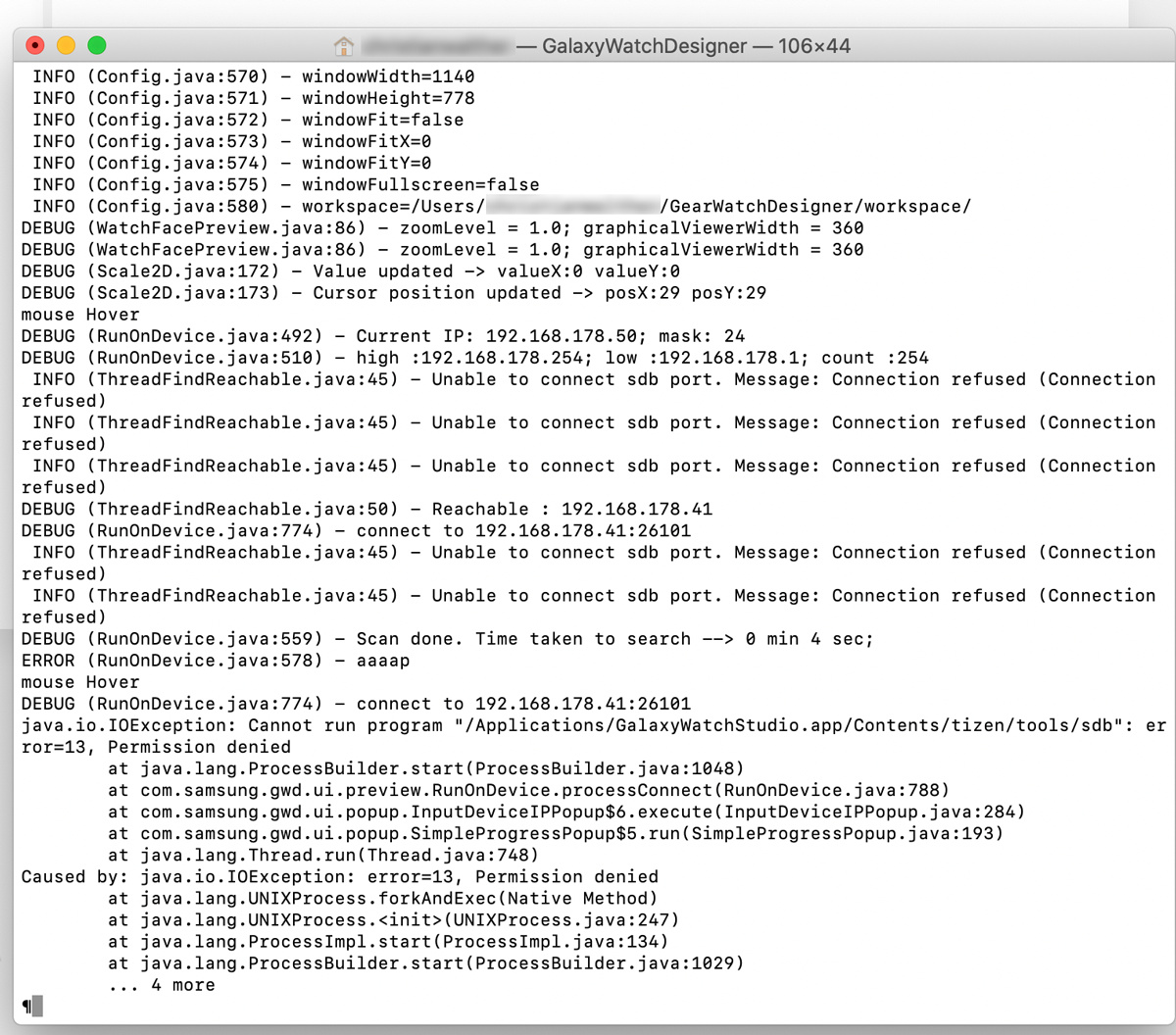This screenshot has height=1035, width=1176.
Task: Click 'ProcessImpl.start(ProcessImpl.java:134)' line
Action: 388,941
